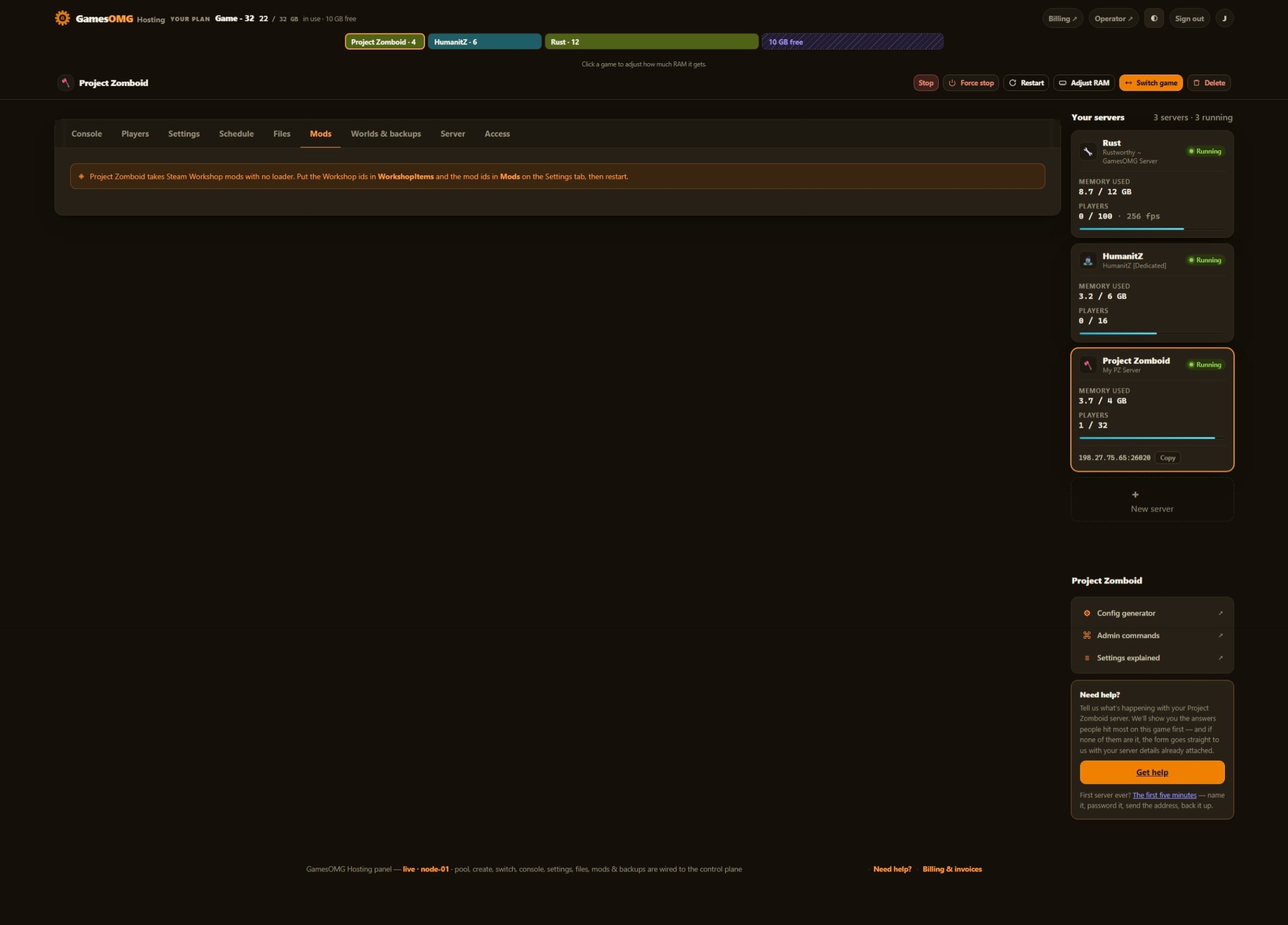Image resolution: width=1288 pixels, height=925 pixels.
Task: Go to the Schedule tab
Action: pos(236,134)
